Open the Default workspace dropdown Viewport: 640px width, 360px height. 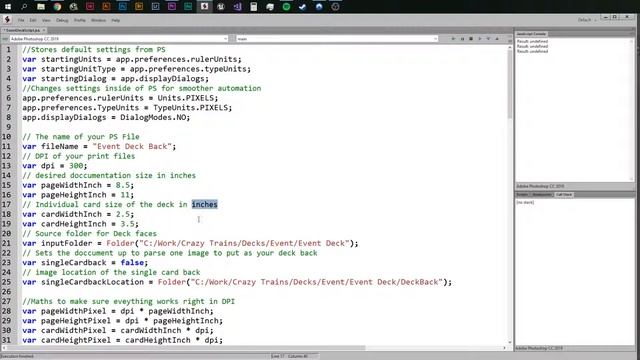pyautogui.click(x=587, y=20)
